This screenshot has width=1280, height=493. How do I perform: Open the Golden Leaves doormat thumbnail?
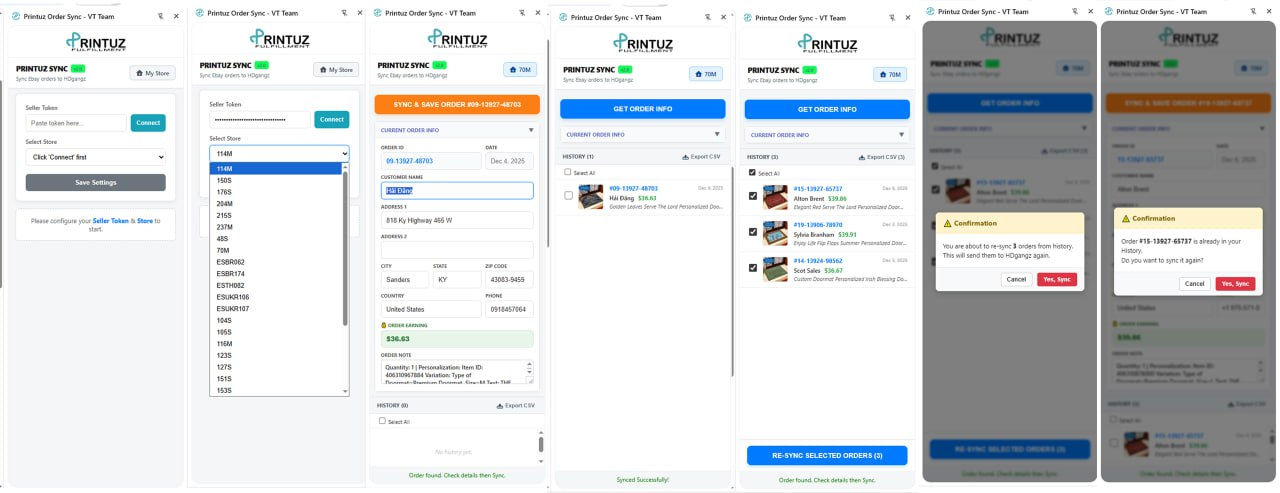tap(590, 196)
